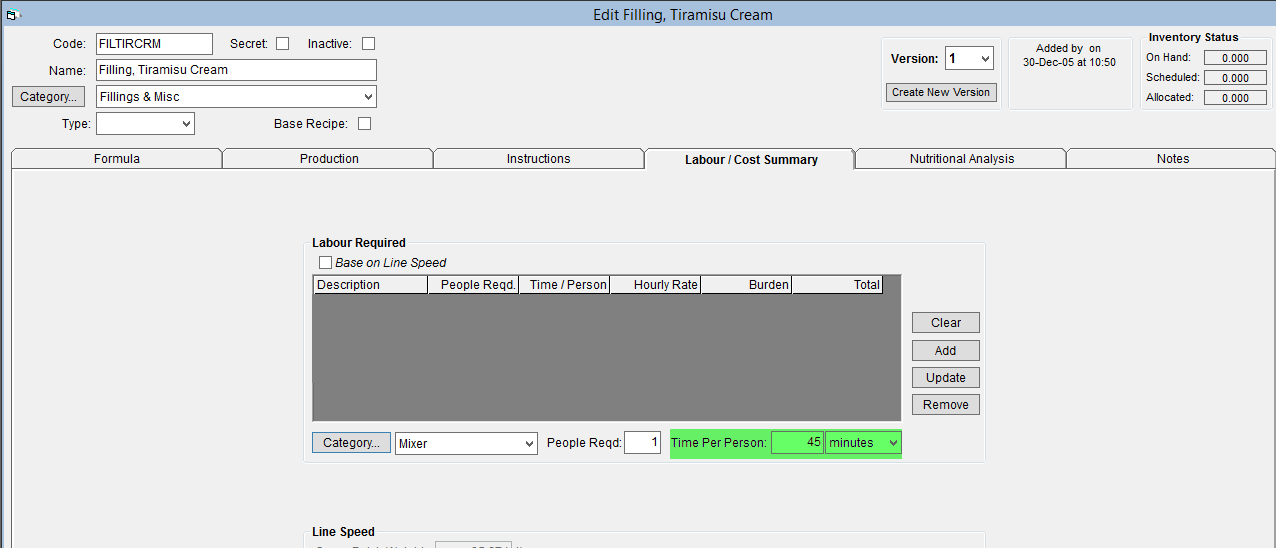Screen dimensions: 1276x548
Task: Click Category... button beside Mixer dropdown
Action: click(x=351, y=443)
